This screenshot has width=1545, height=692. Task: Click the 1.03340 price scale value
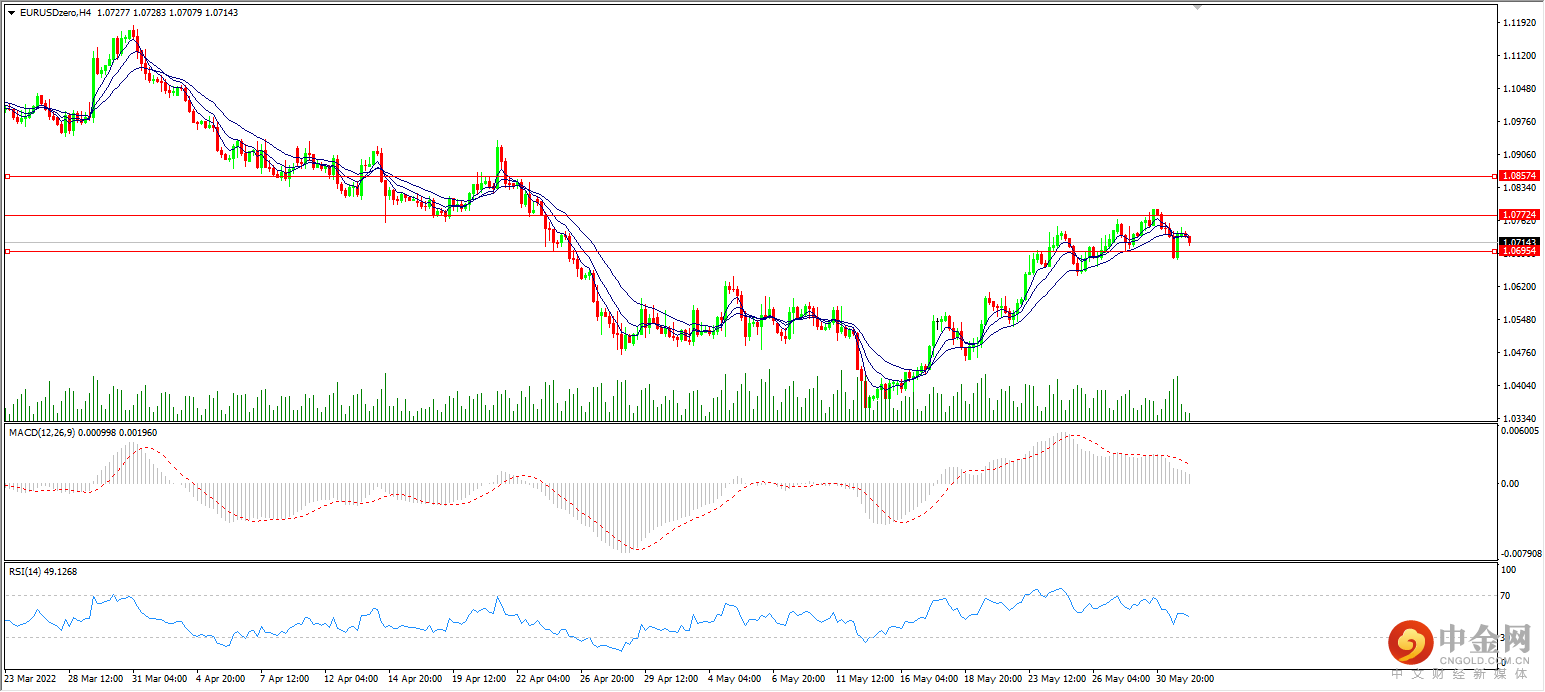(1520, 419)
